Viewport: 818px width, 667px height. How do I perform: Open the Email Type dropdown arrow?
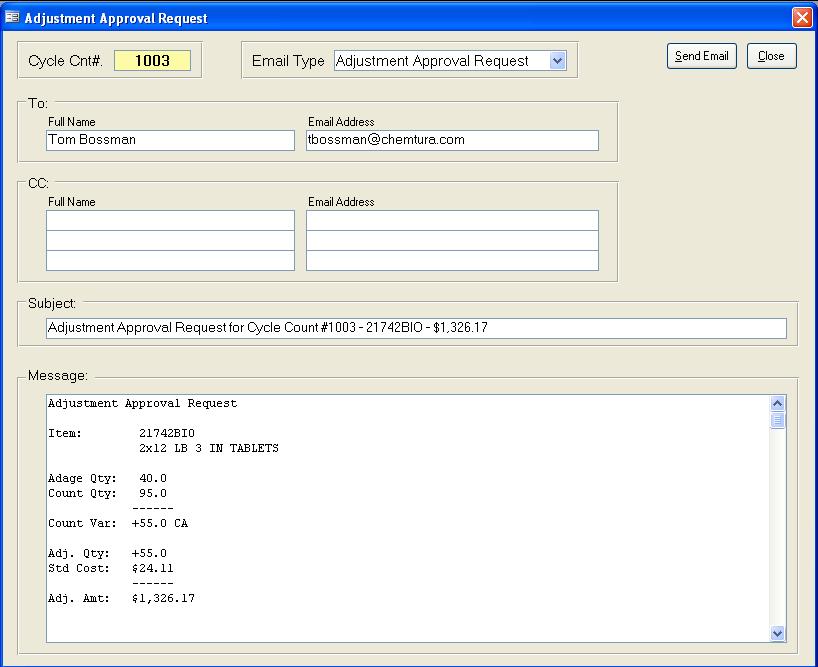tap(558, 60)
